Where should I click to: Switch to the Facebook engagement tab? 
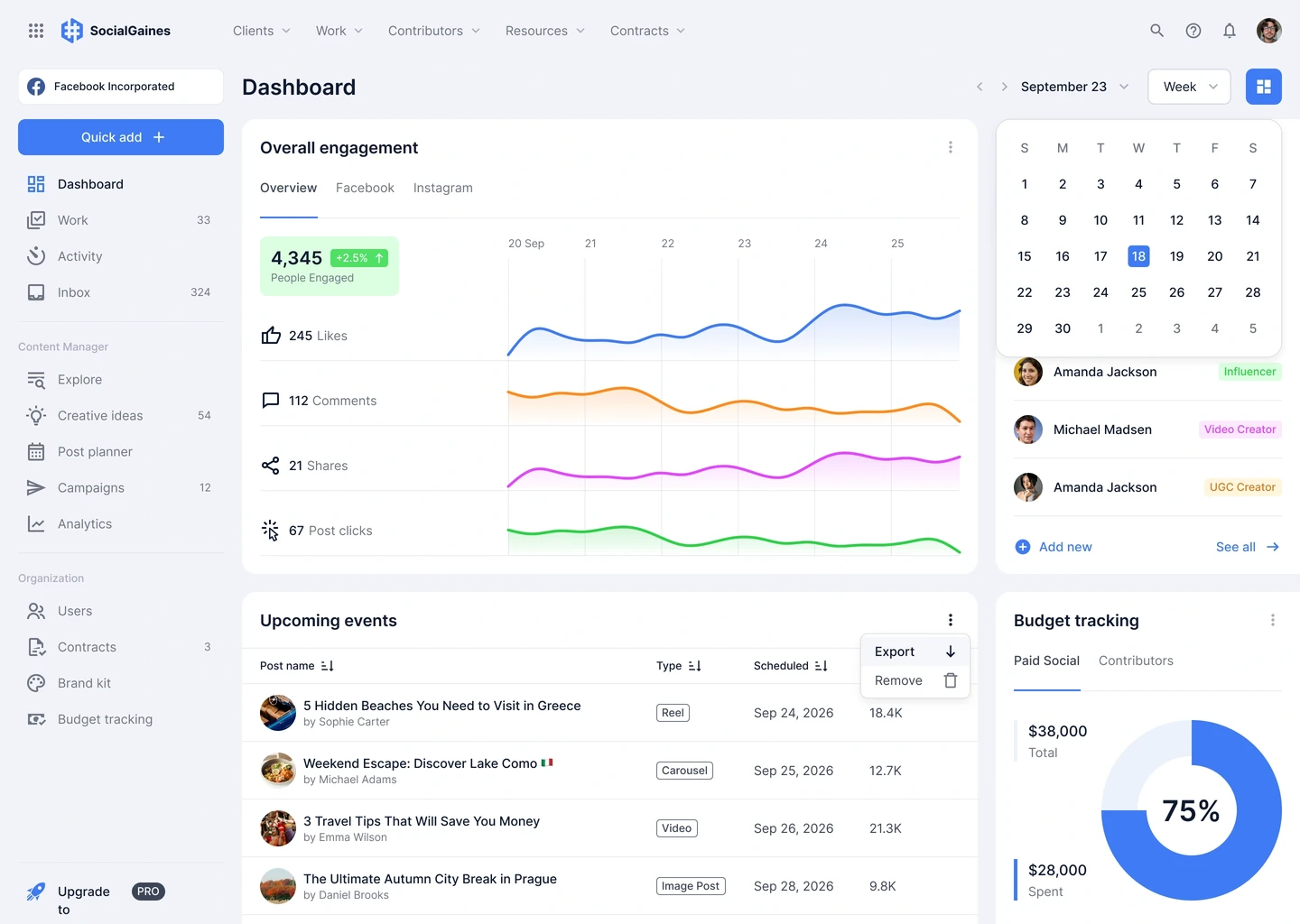click(x=365, y=188)
